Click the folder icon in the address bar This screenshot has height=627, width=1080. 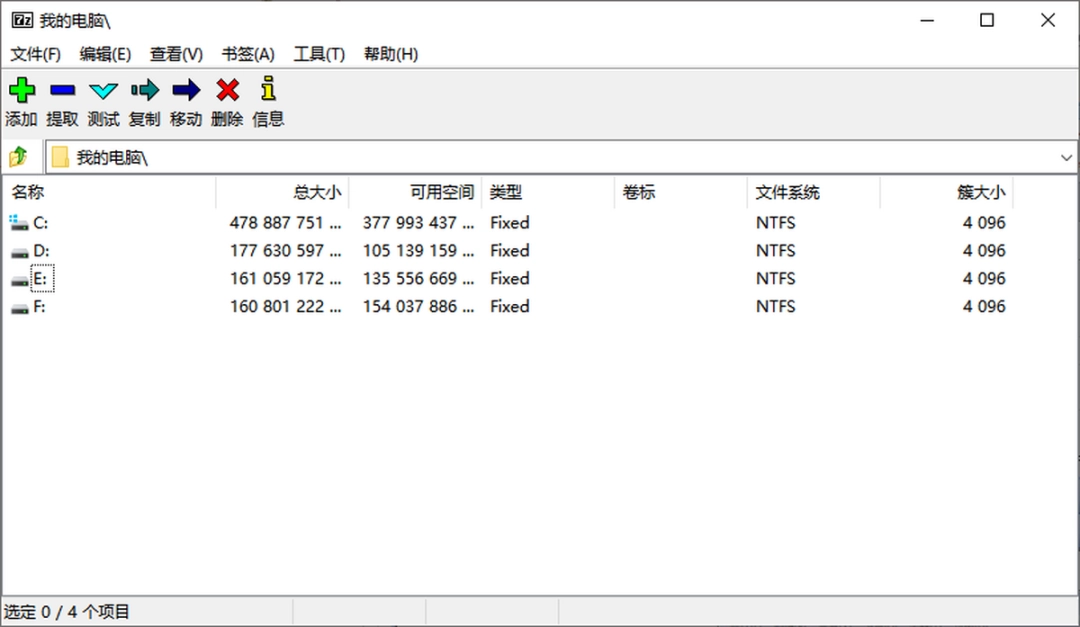click(62, 156)
